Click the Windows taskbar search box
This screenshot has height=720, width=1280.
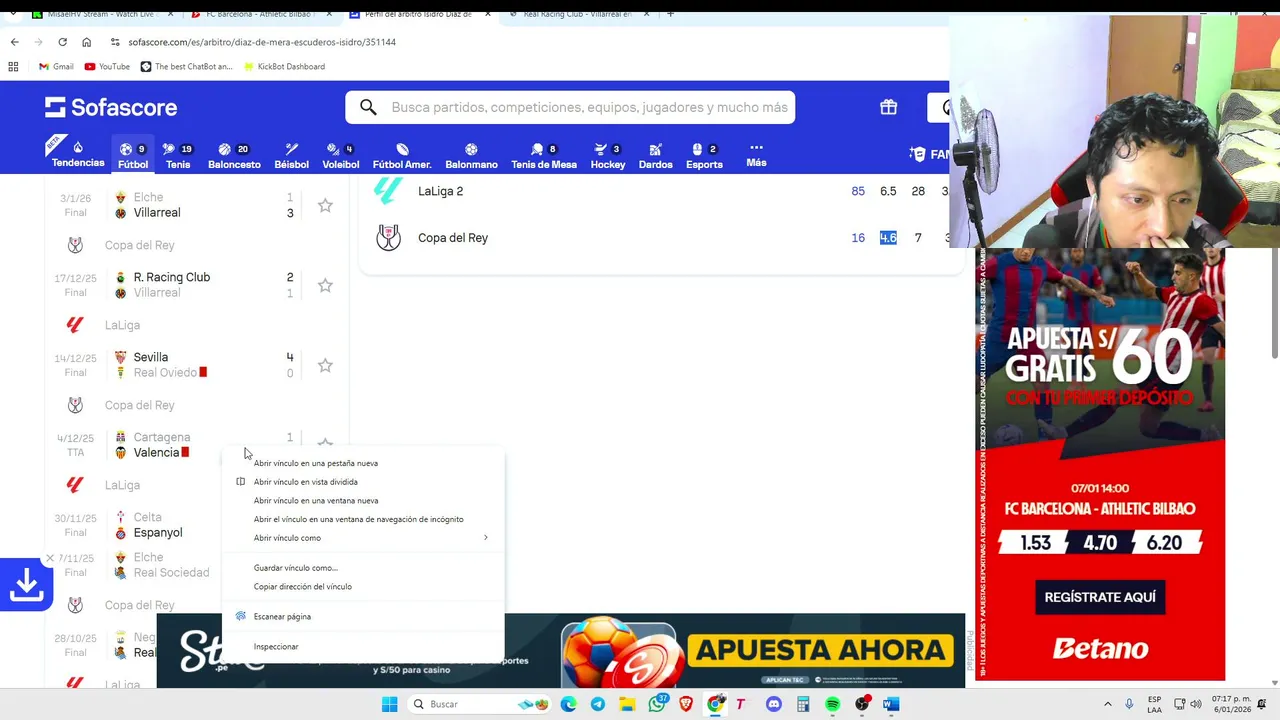(x=480, y=704)
